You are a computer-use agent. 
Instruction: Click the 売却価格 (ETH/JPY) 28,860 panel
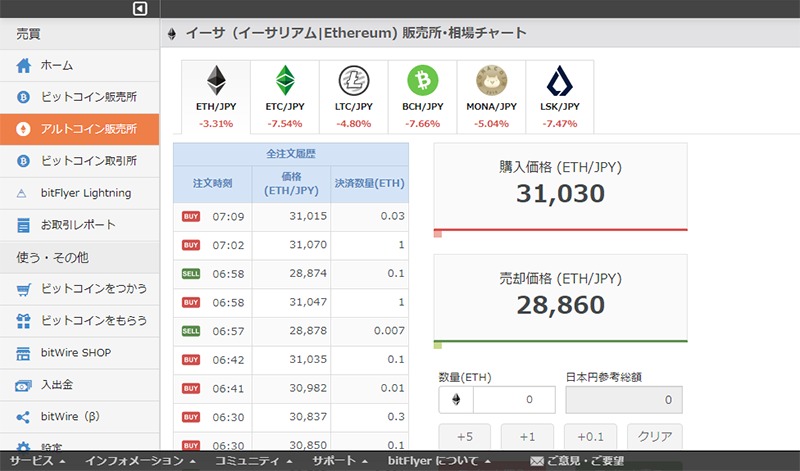560,298
